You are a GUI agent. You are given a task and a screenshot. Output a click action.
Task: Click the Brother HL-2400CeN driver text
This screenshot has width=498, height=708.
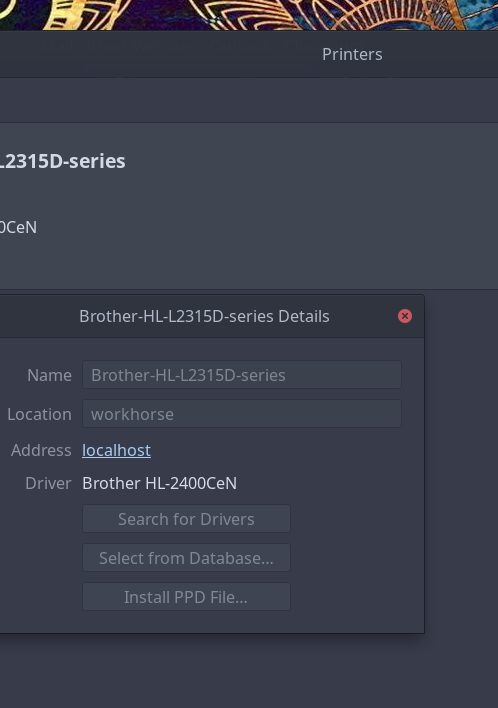click(159, 483)
